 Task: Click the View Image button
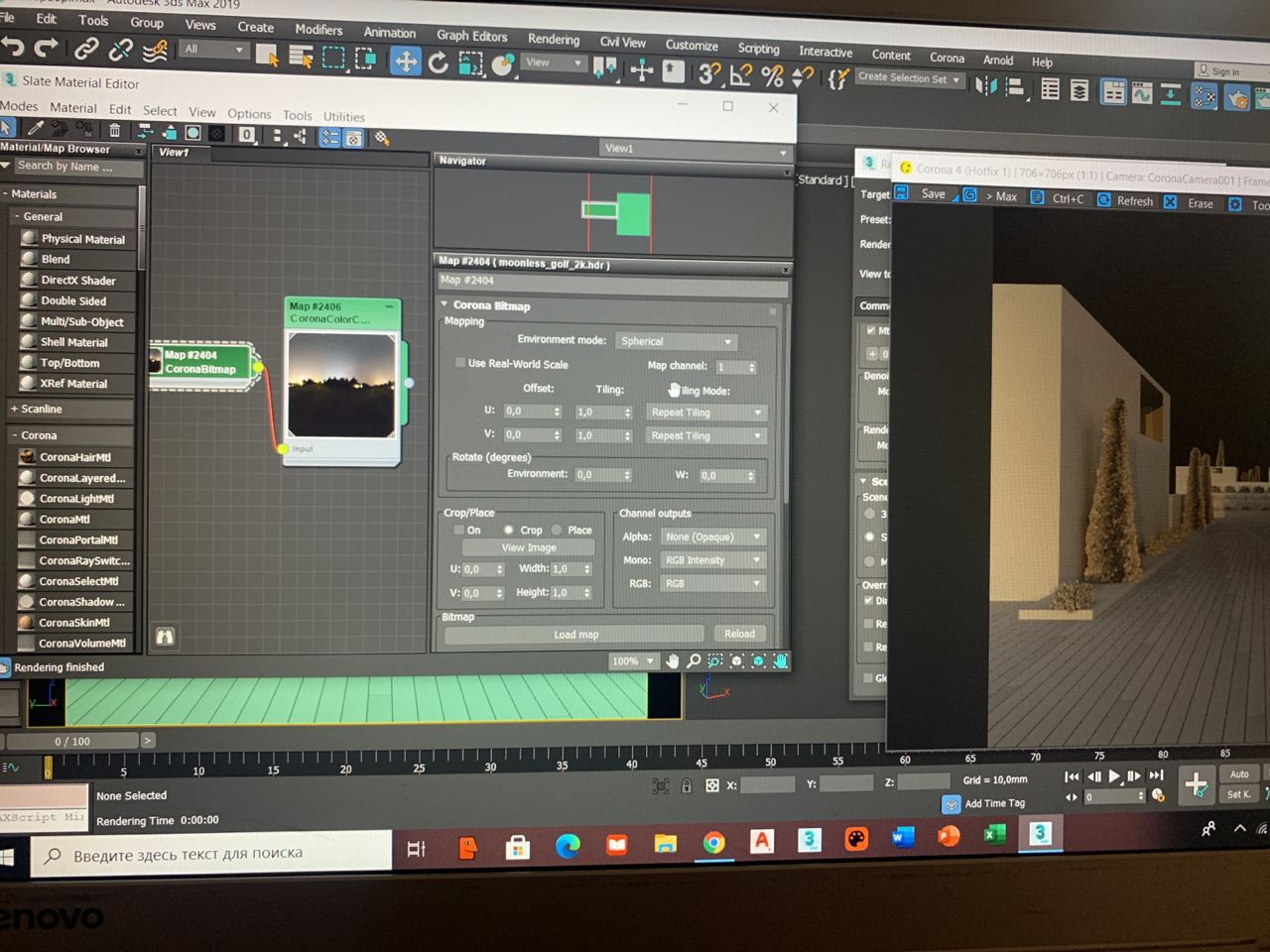tap(529, 547)
